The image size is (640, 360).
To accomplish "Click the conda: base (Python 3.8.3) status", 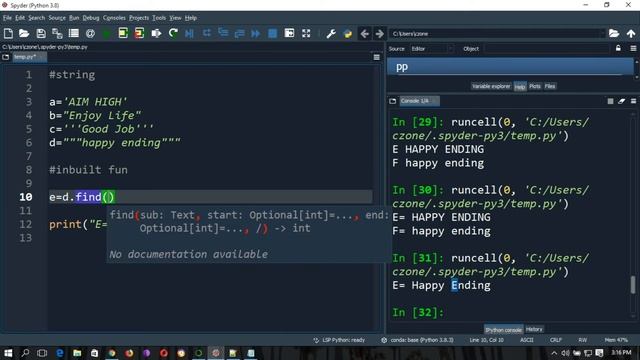I will (418, 340).
